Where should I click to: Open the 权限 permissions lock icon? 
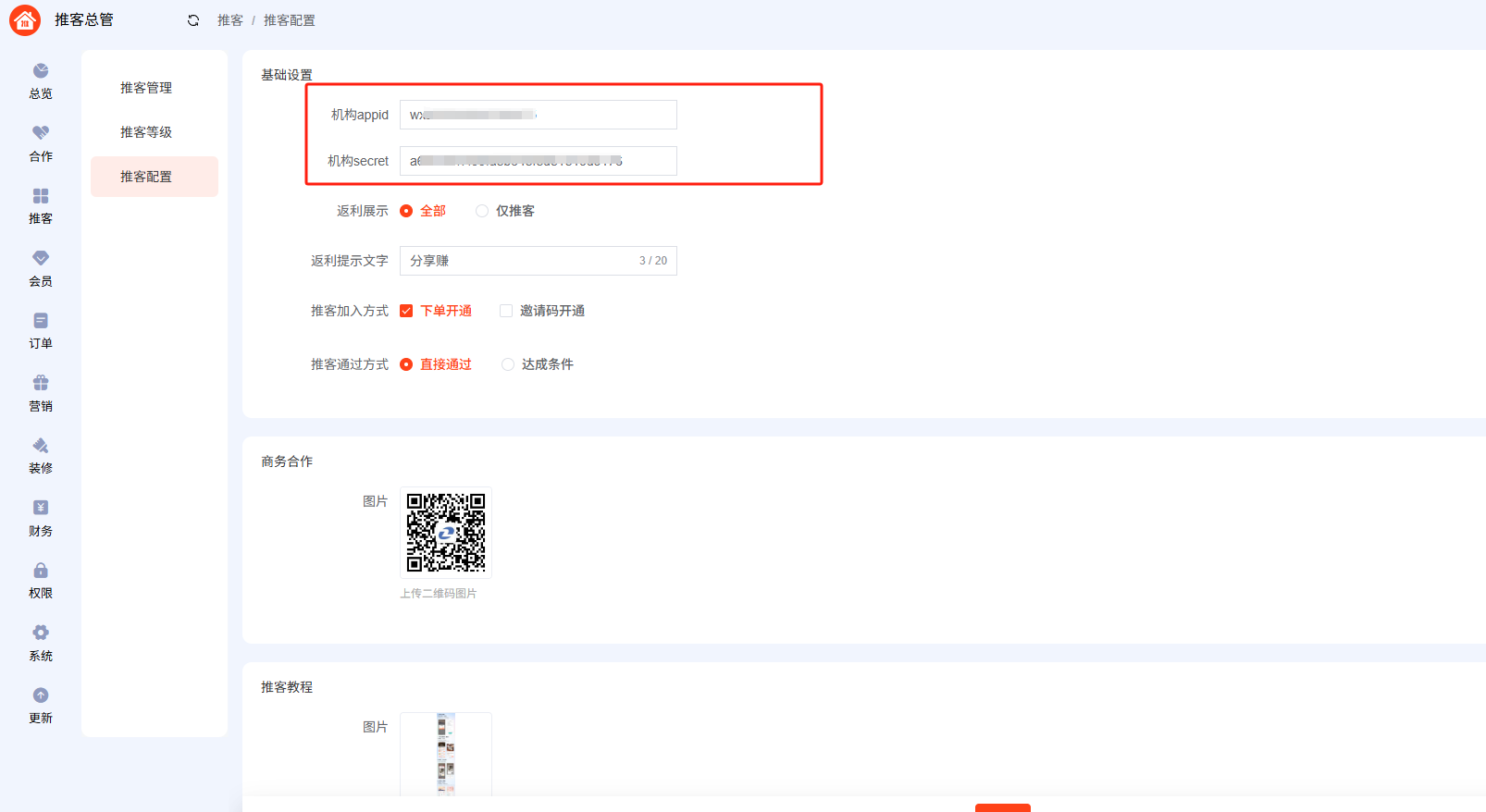(x=41, y=571)
